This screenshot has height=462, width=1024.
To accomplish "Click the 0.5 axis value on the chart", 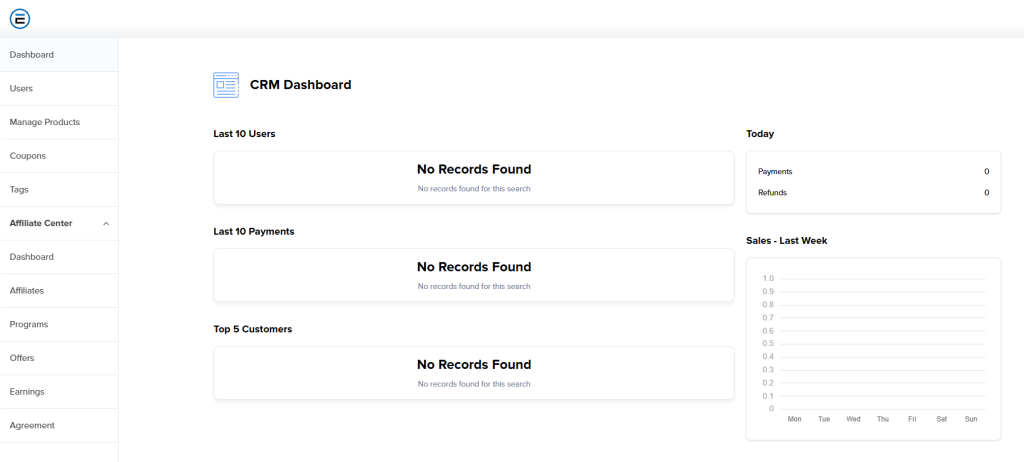I will (x=768, y=344).
